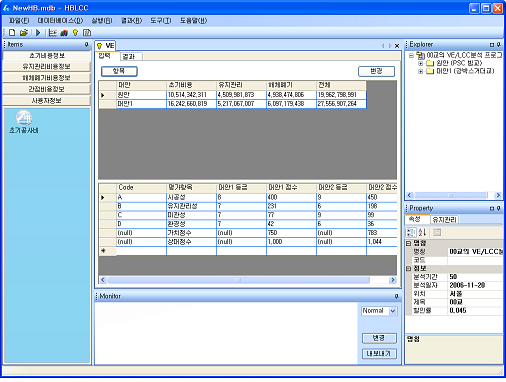Click the property pages icon
The height and width of the screenshot is (382, 506).
pyautogui.click(x=437, y=232)
